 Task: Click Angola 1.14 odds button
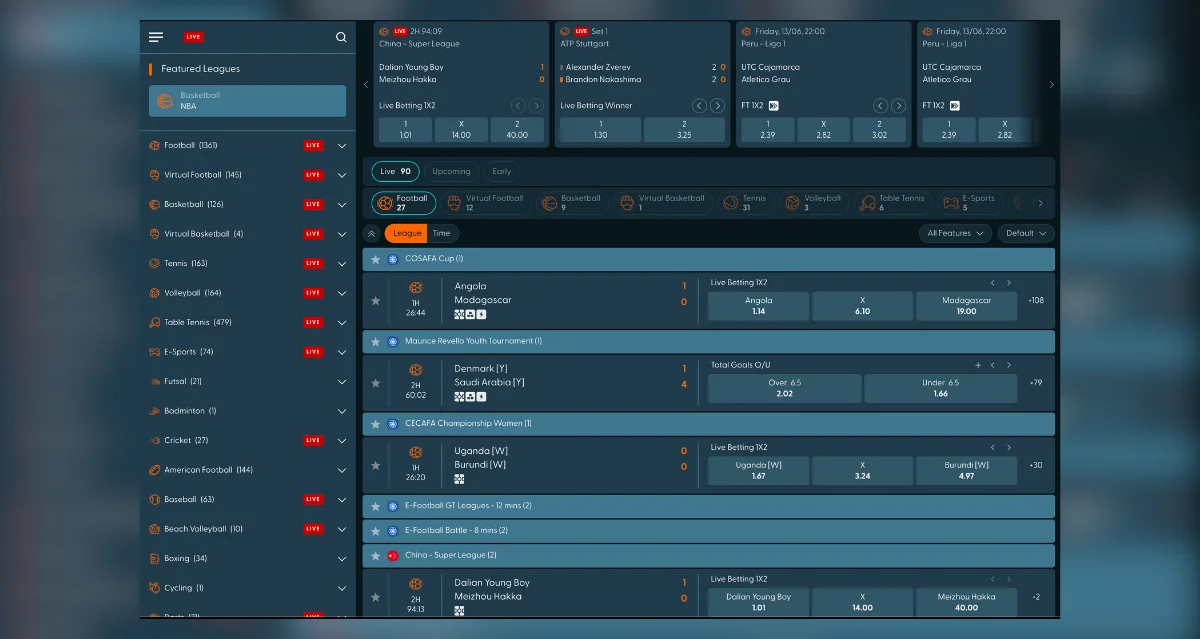[x=759, y=305]
